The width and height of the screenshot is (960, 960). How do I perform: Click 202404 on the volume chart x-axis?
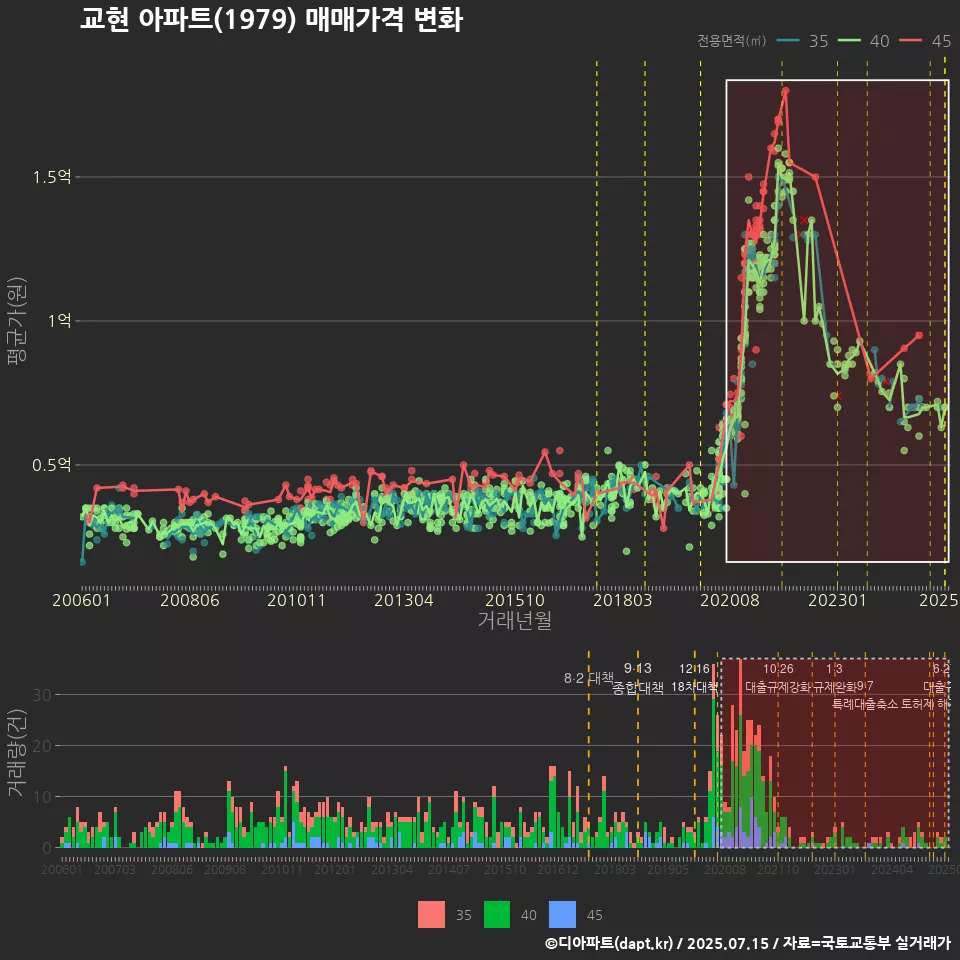tap(892, 869)
